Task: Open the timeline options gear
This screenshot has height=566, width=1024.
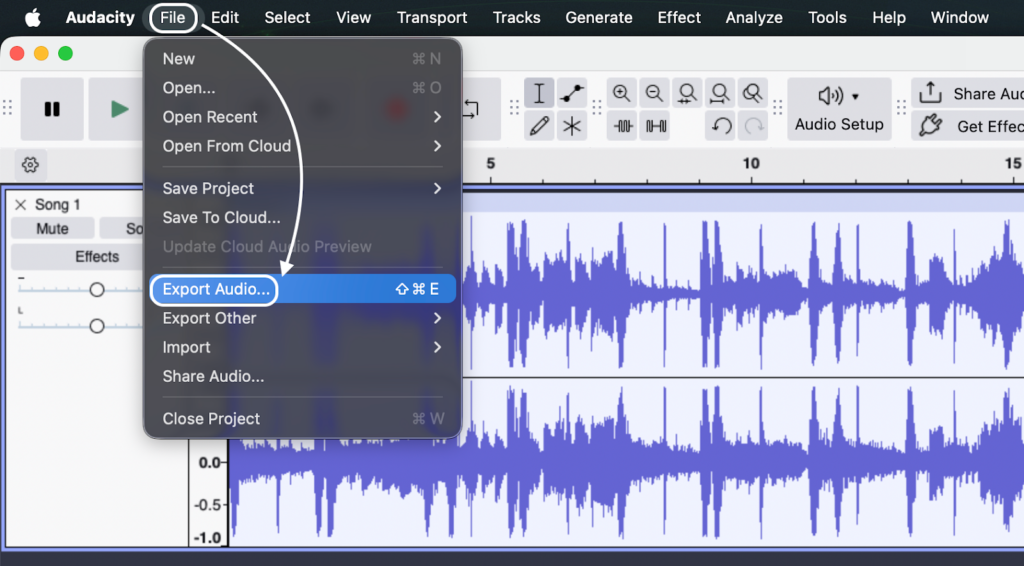Action: pos(30,164)
